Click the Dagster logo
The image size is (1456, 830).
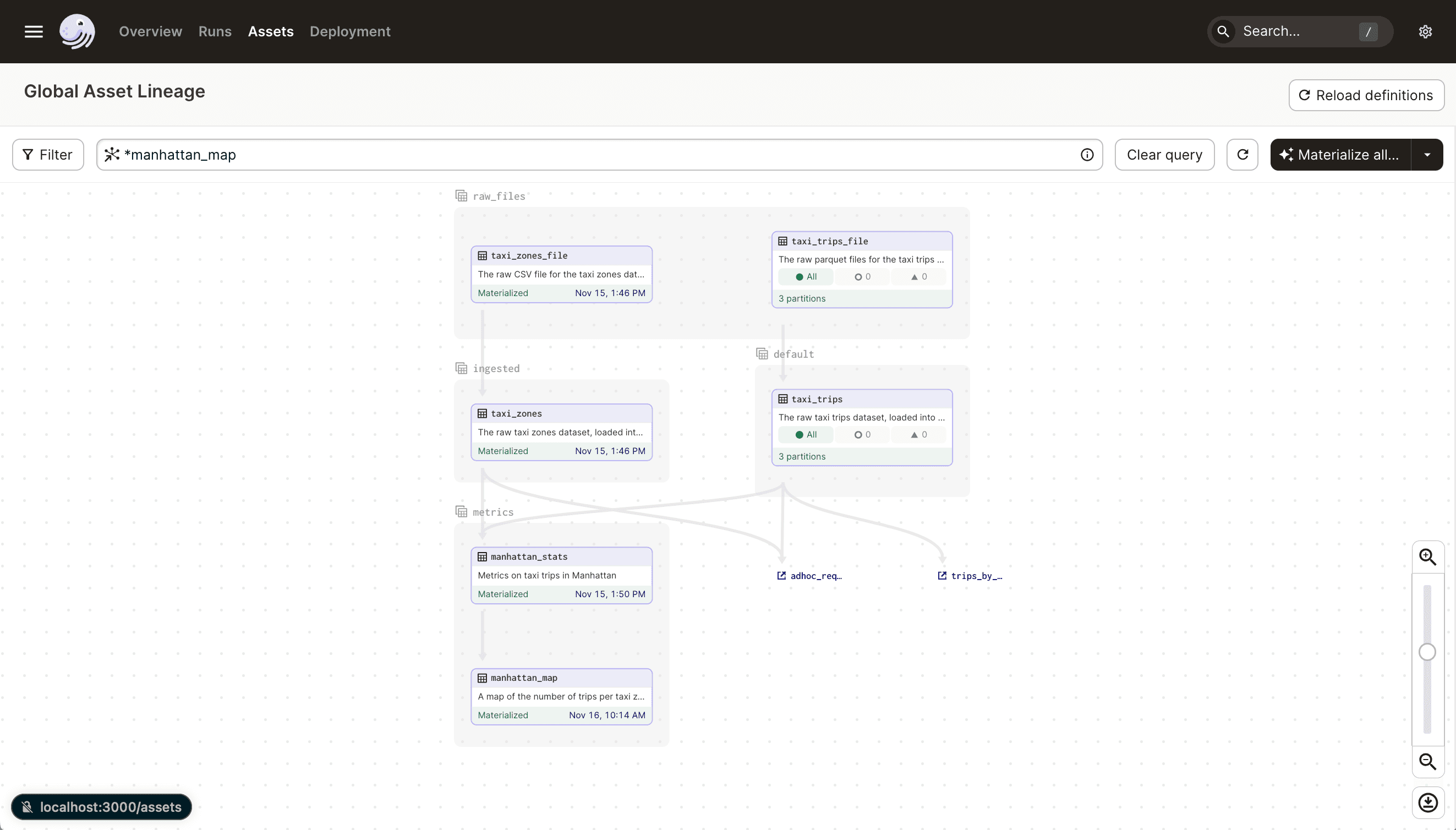77,31
